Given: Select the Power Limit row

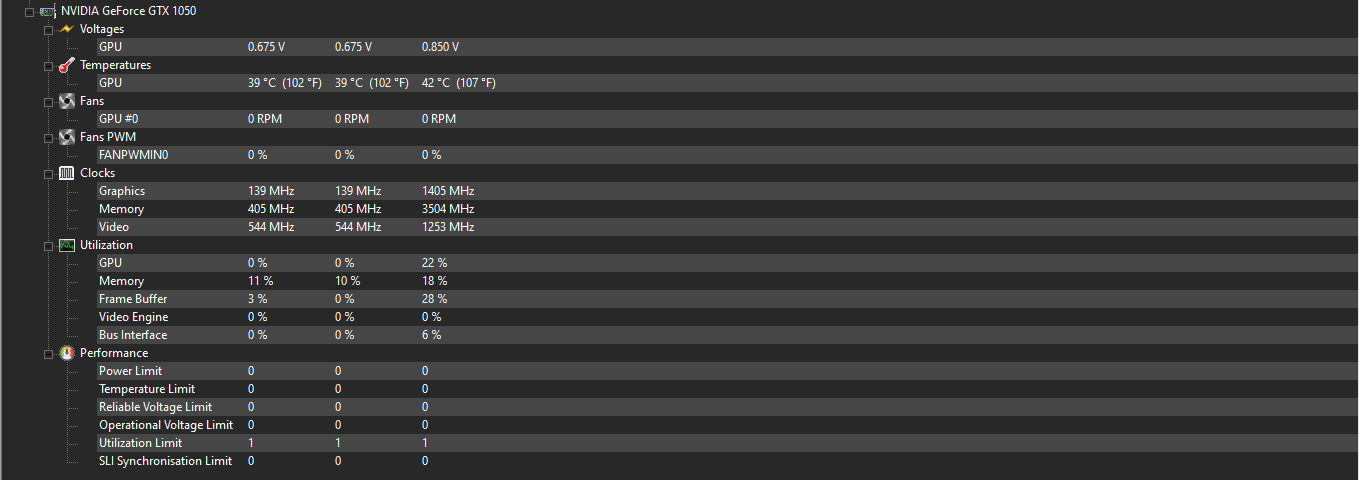Looking at the screenshot, I should click(727, 371).
